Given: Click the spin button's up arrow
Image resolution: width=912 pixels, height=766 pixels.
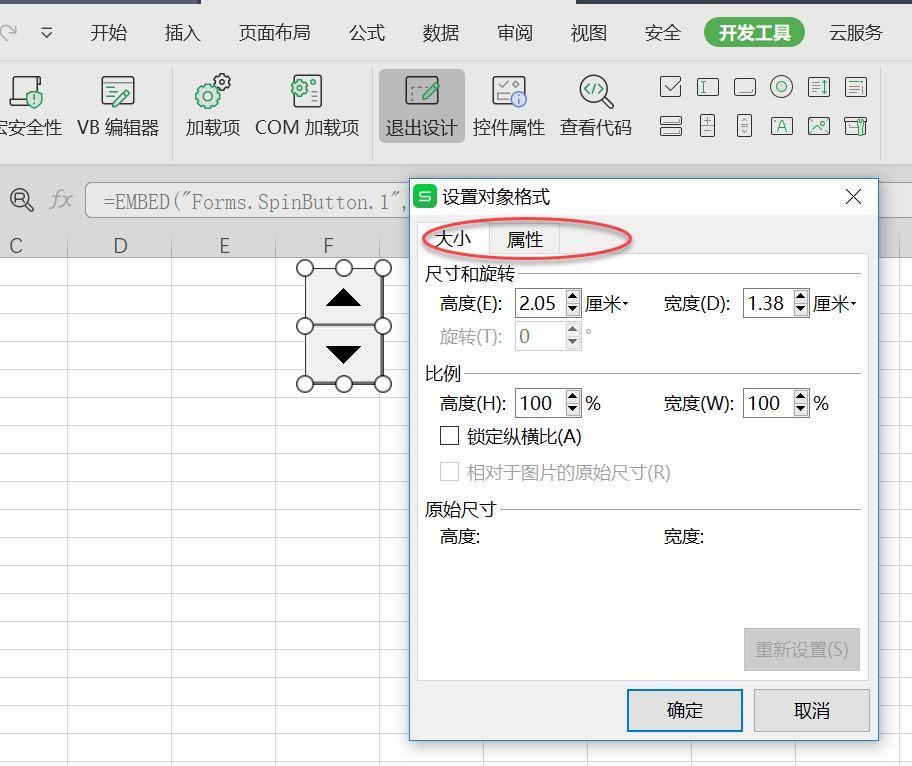Looking at the screenshot, I should pos(344,297).
